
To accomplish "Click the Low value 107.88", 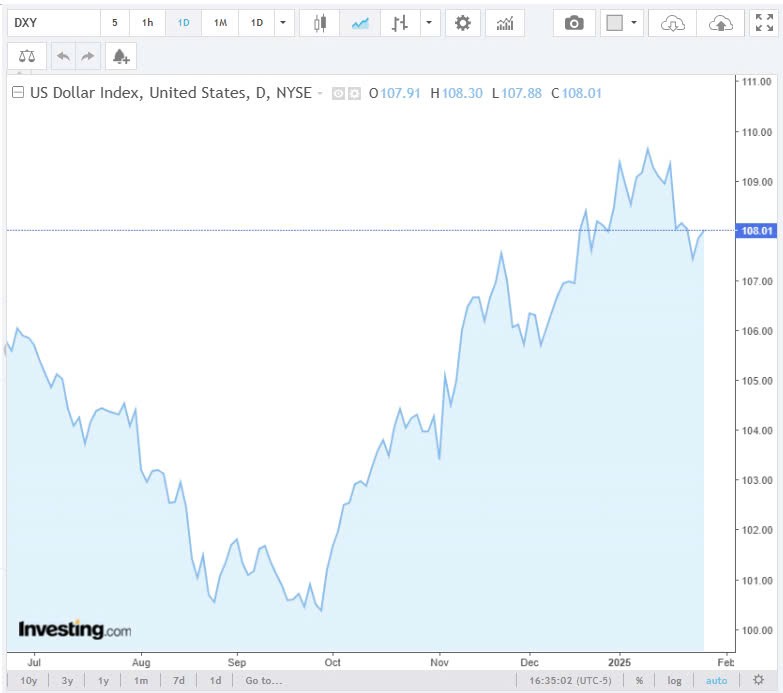I will 521,93.
